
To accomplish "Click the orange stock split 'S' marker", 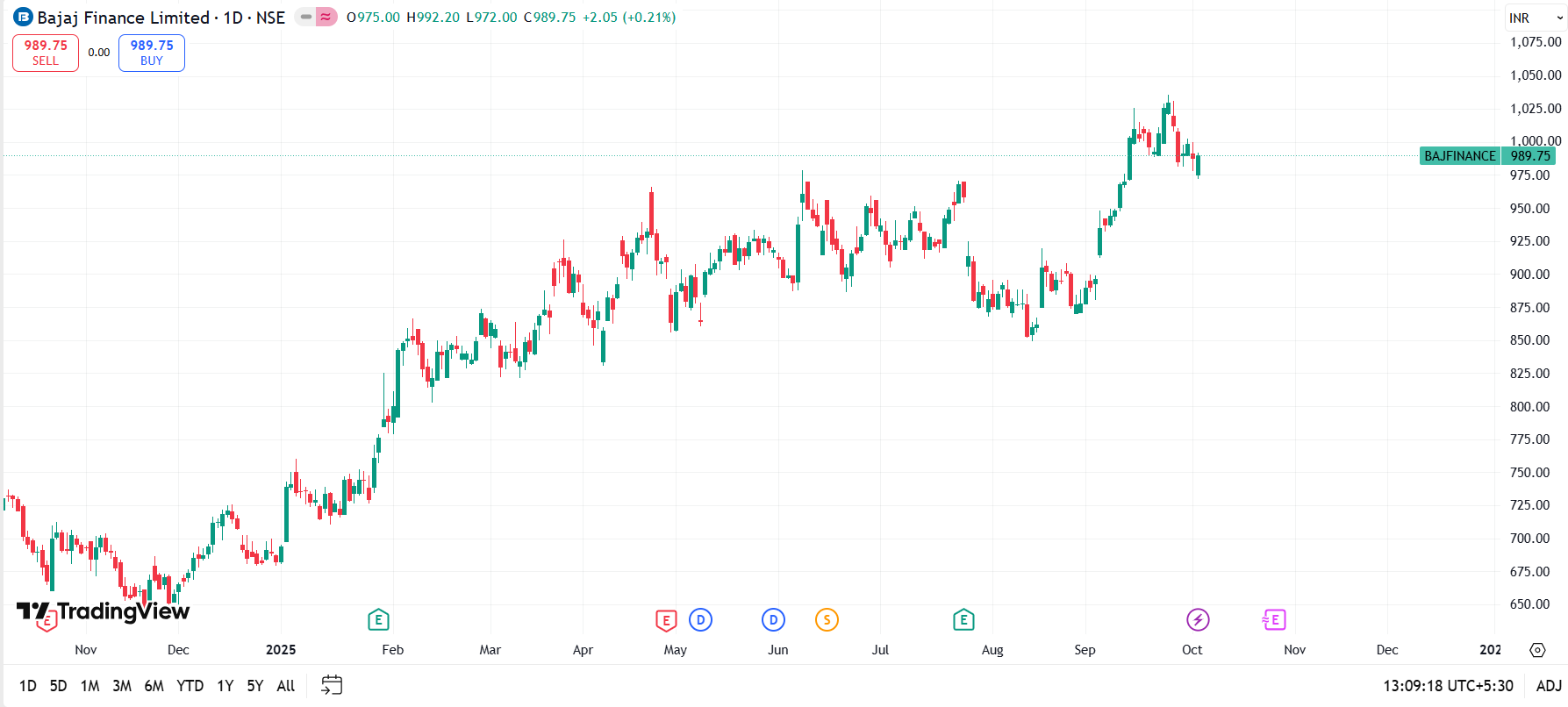I will point(827,620).
